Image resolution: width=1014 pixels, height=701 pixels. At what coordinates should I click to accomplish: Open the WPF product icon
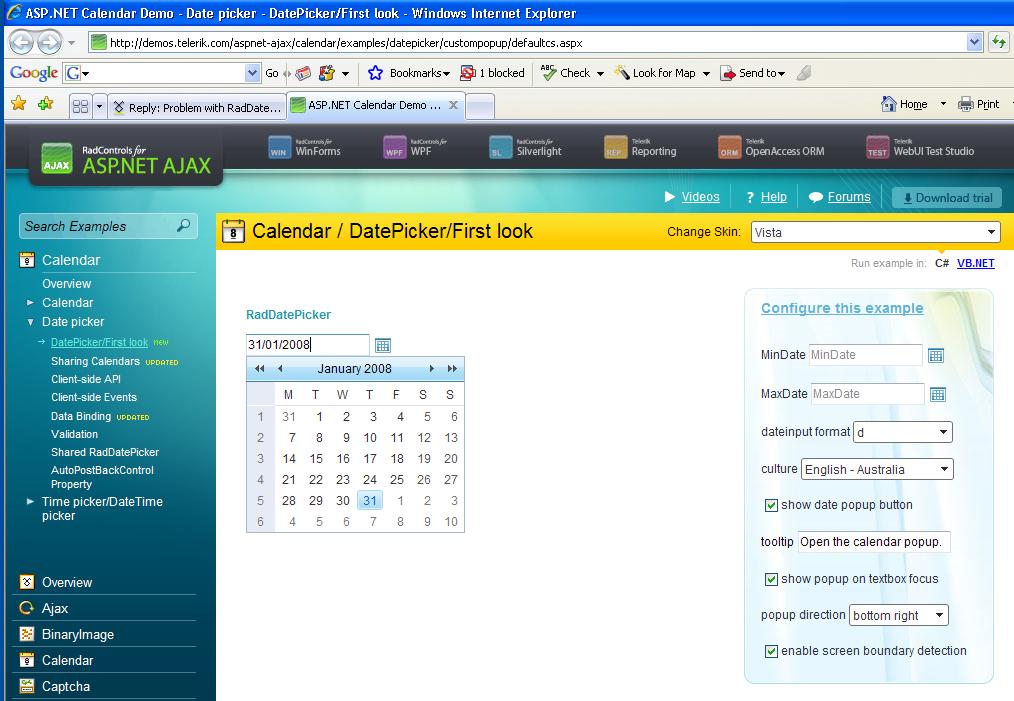(394, 147)
